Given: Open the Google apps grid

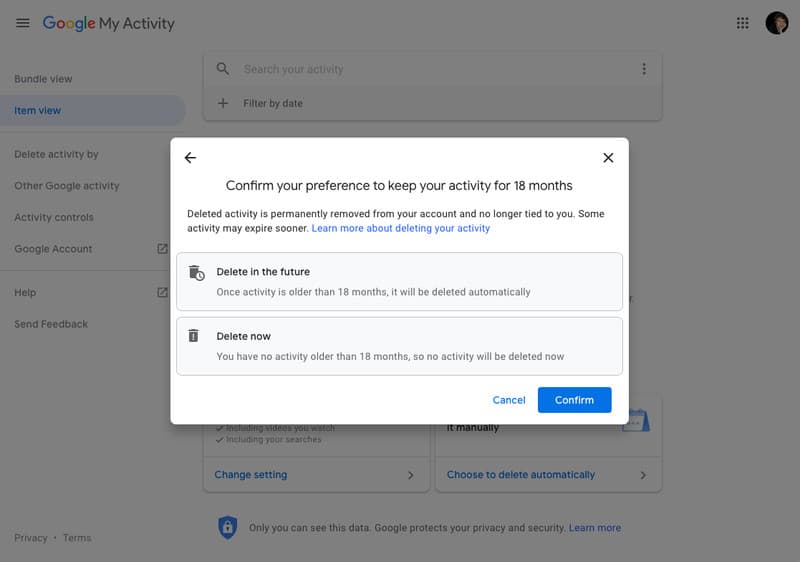Looking at the screenshot, I should (742, 23).
